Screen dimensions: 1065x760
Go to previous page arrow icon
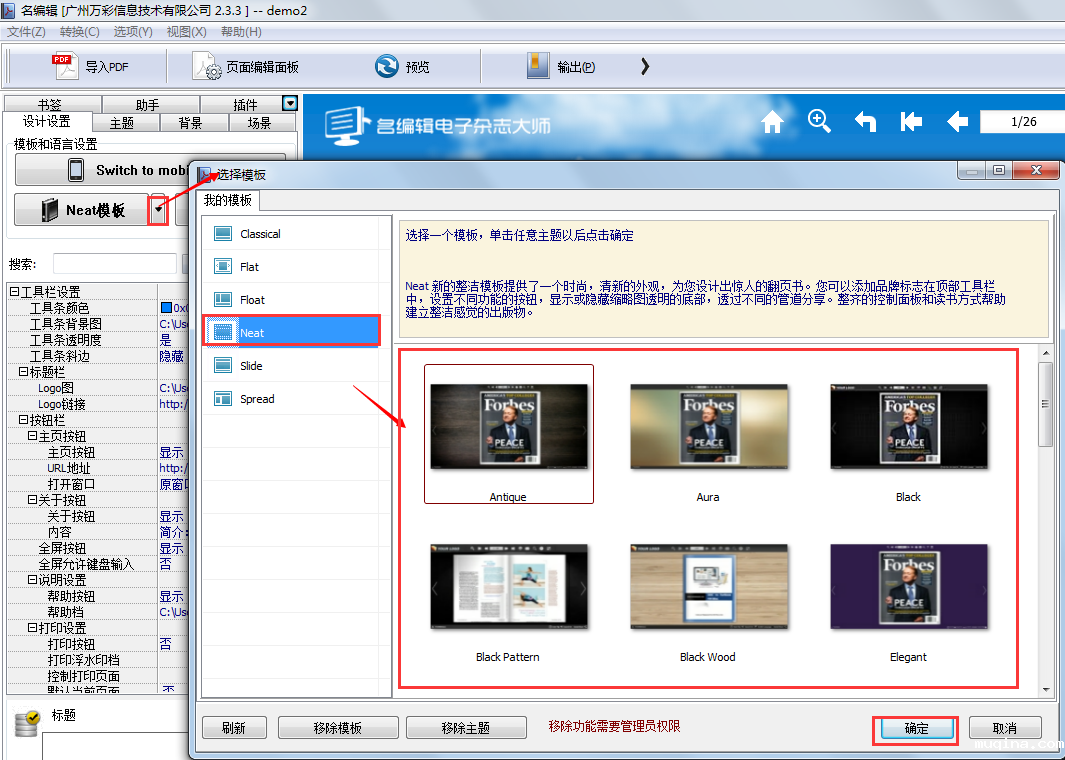pyautogui.click(x=957, y=122)
